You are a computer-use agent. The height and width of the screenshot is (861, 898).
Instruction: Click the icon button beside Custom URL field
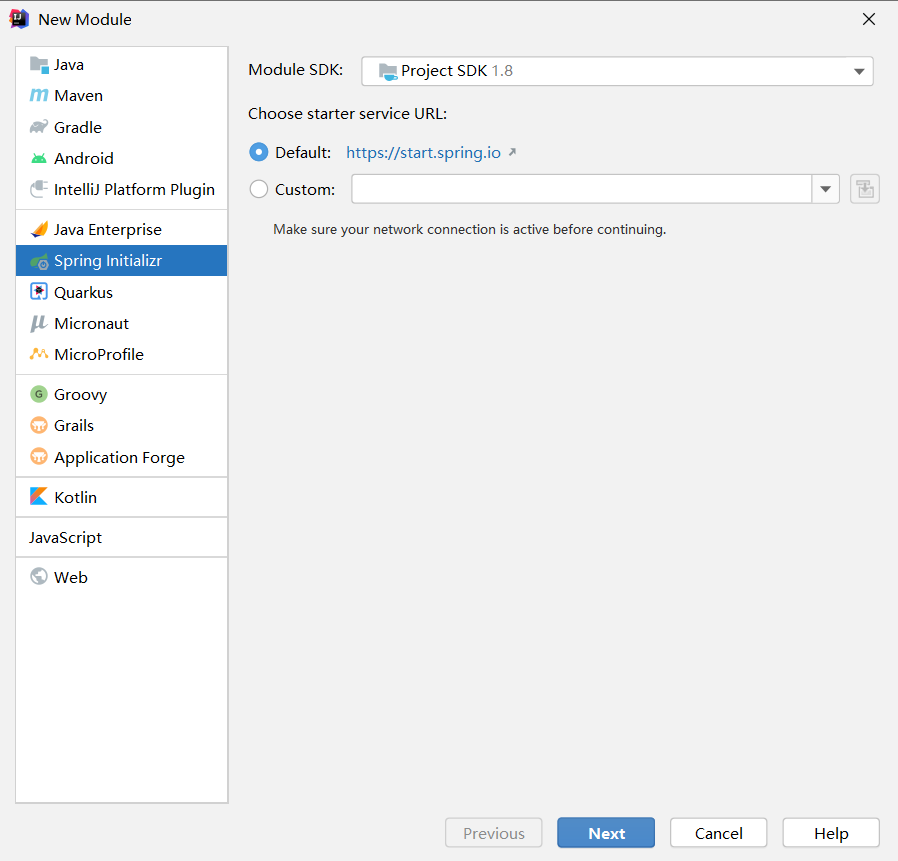pyautogui.click(x=865, y=189)
